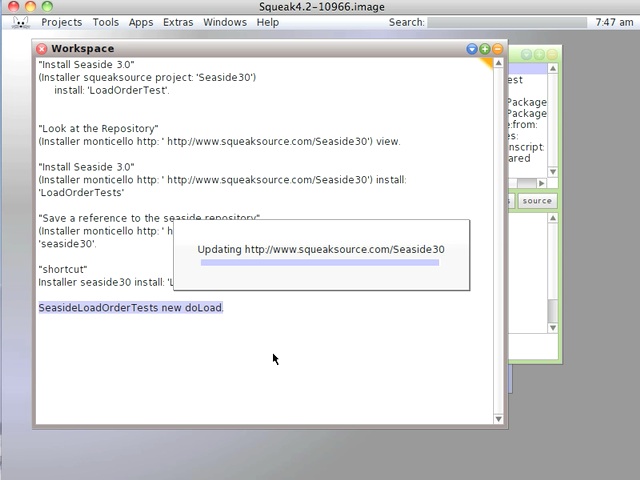Click the macOS green zoom button
640x480 pixels.
(47, 6)
